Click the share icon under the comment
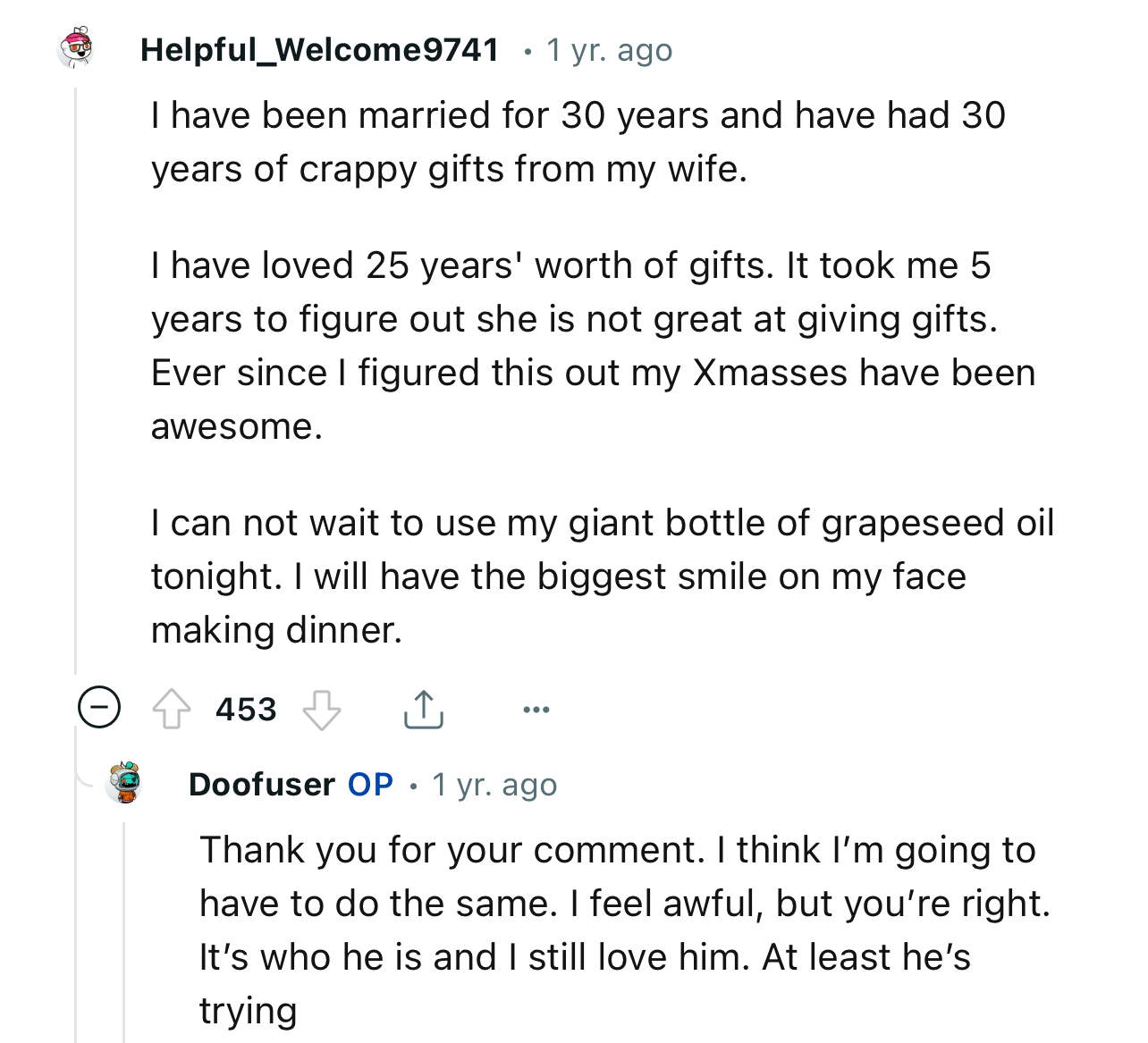This screenshot has height=1043, width=1148. pos(424,709)
